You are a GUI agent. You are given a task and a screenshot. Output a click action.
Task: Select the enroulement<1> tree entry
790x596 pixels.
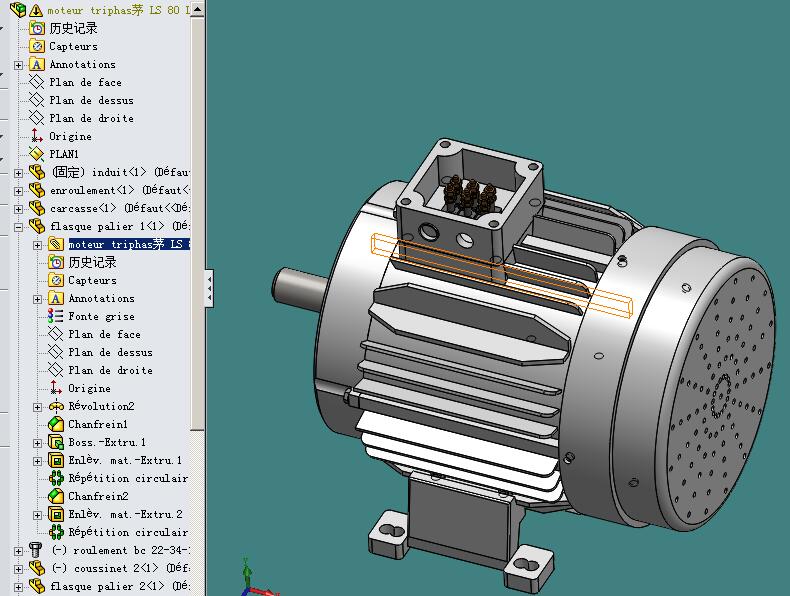pyautogui.click(x=83, y=190)
